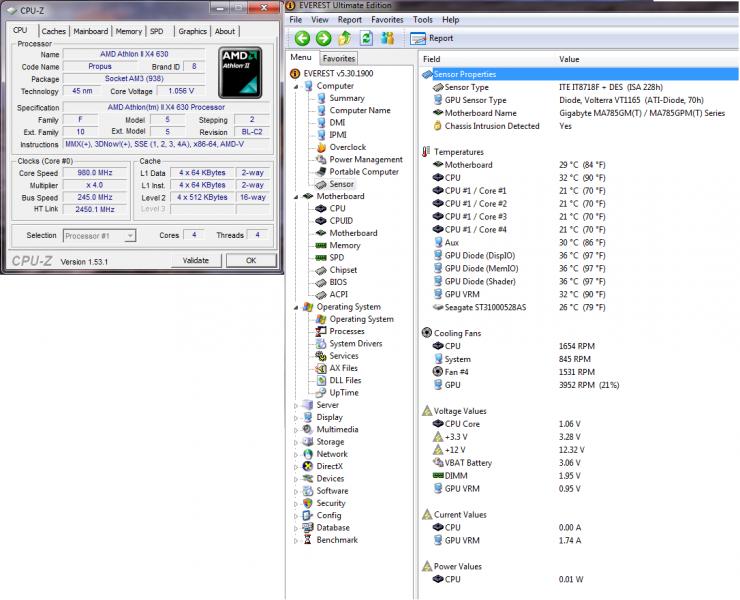Open the Favorites menu in the menu bar
This screenshot has height=600, width=740.
point(387,20)
